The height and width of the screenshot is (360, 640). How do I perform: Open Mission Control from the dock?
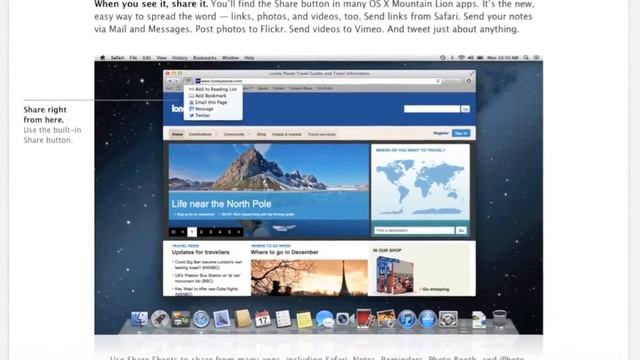click(180, 319)
